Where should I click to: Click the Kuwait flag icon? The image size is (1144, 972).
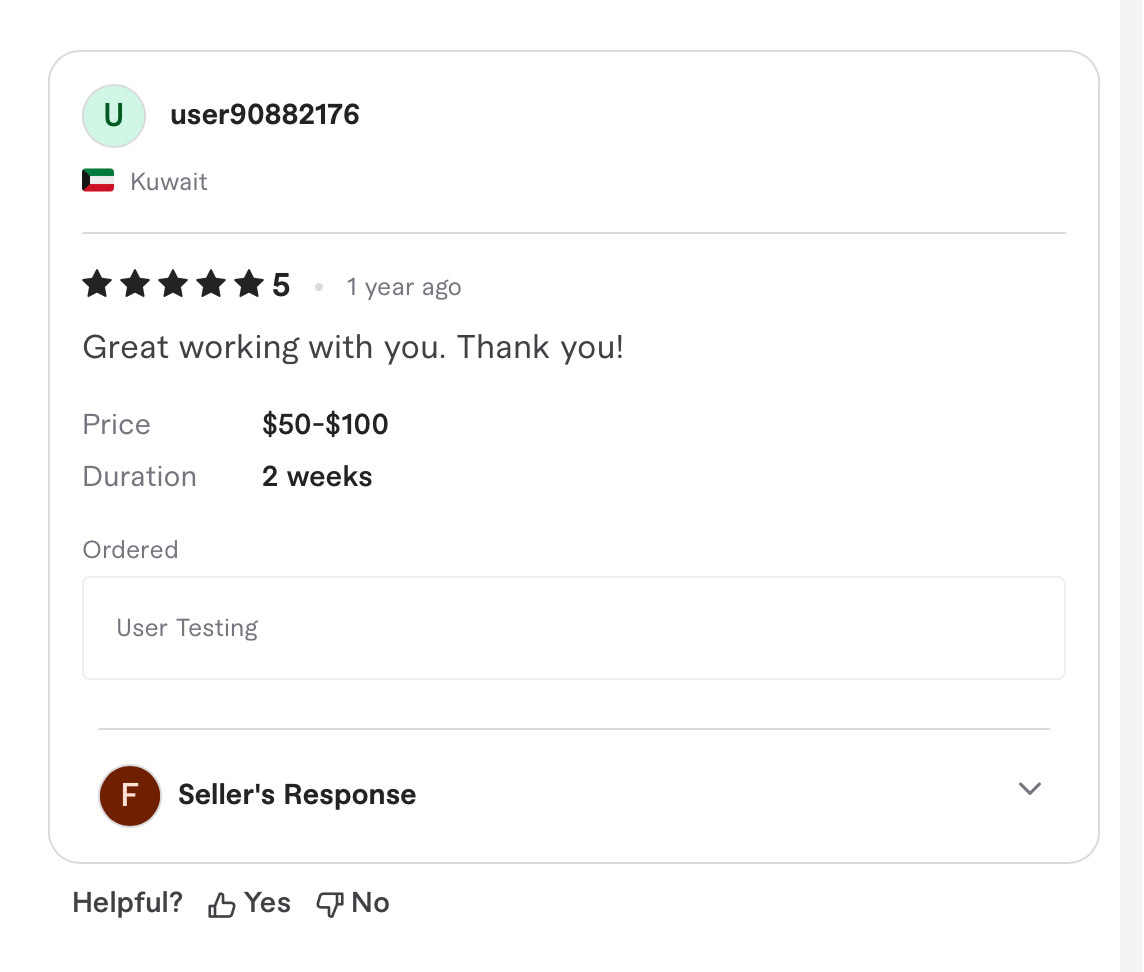click(97, 180)
